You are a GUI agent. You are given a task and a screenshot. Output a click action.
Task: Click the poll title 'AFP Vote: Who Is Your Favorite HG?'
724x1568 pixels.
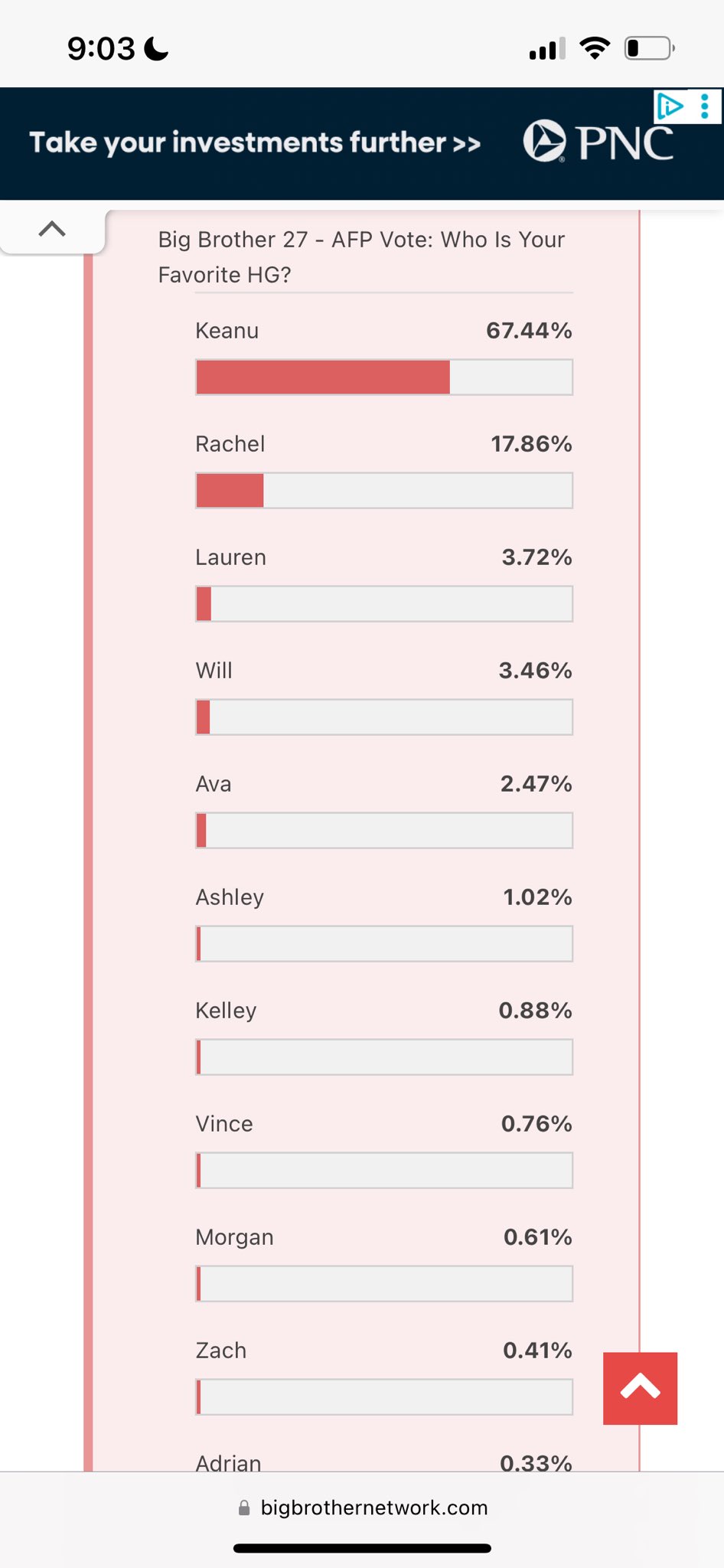pyautogui.click(x=361, y=256)
